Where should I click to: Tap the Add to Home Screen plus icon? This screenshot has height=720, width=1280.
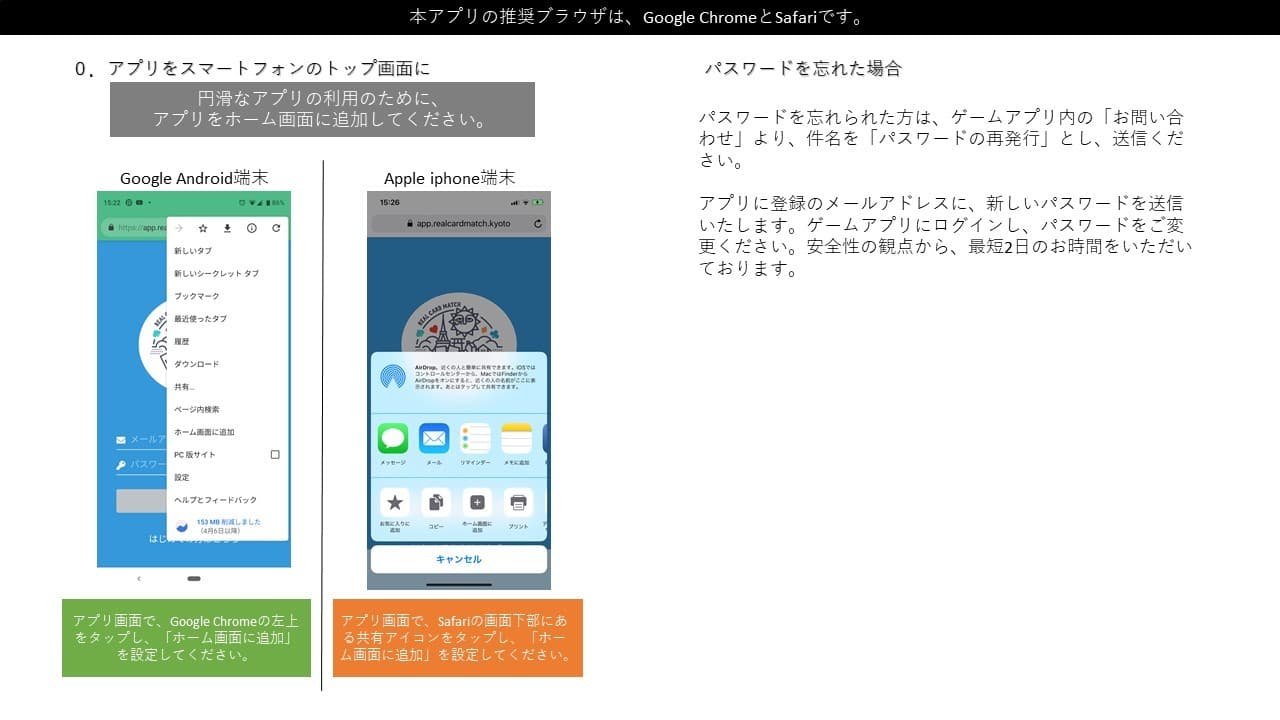point(476,502)
